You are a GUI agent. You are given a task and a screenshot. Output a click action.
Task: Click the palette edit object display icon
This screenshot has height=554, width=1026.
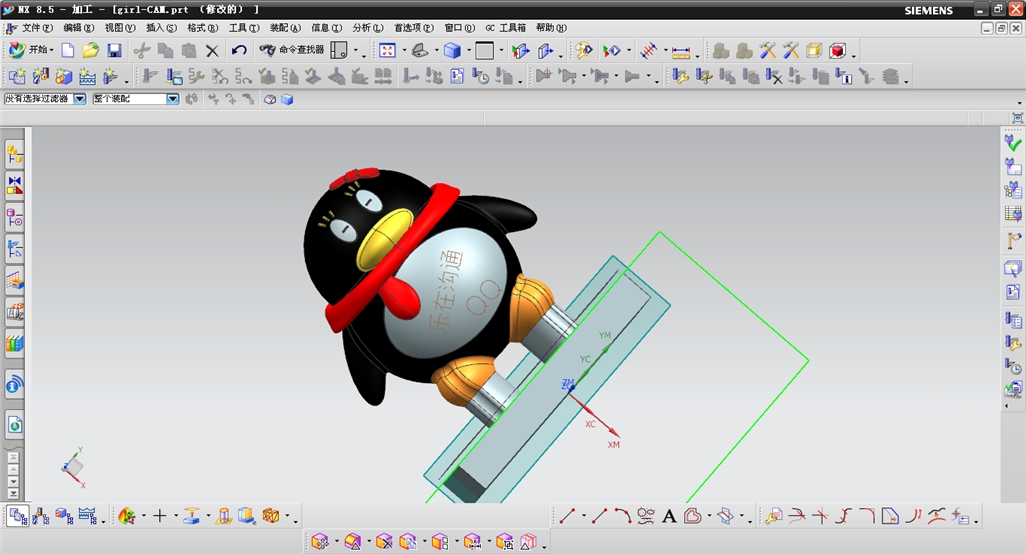(583, 50)
